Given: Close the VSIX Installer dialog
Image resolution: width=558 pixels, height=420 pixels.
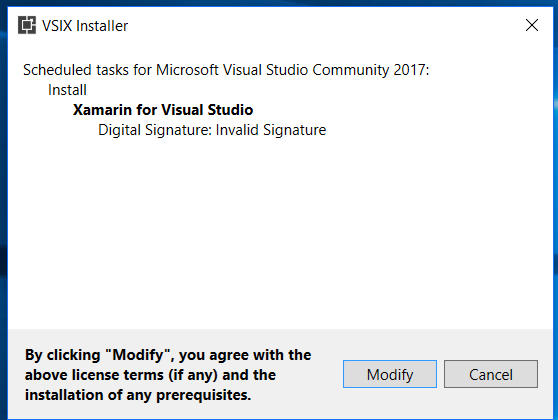Looking at the screenshot, I should pyautogui.click(x=532, y=25).
